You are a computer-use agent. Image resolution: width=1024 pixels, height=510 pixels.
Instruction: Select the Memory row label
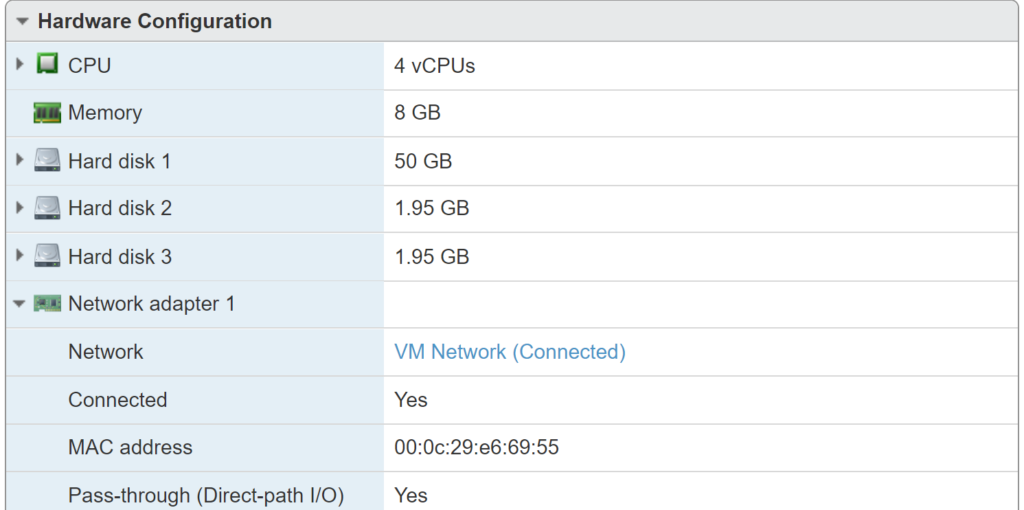[x=105, y=113]
